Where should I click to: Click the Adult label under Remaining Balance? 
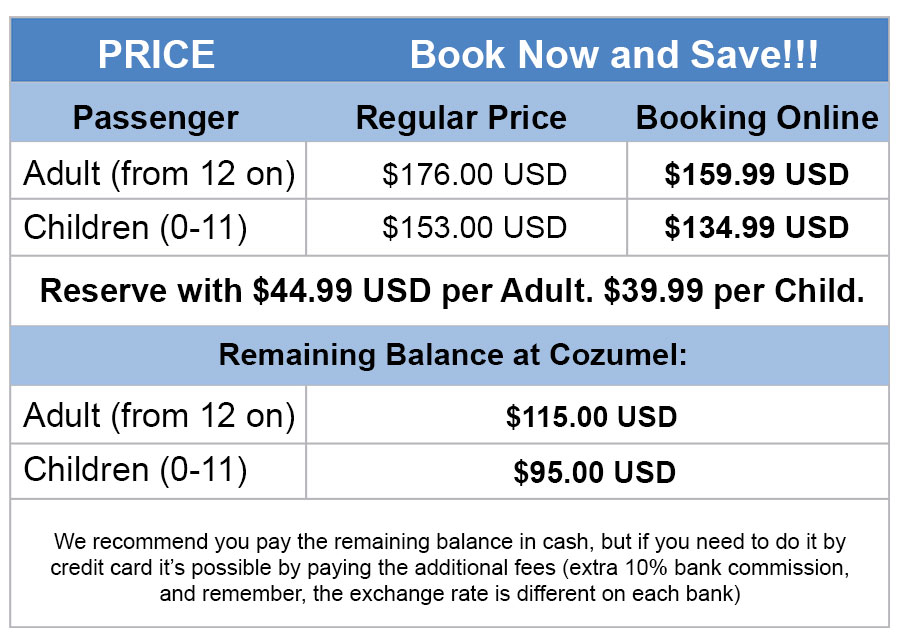click(159, 415)
